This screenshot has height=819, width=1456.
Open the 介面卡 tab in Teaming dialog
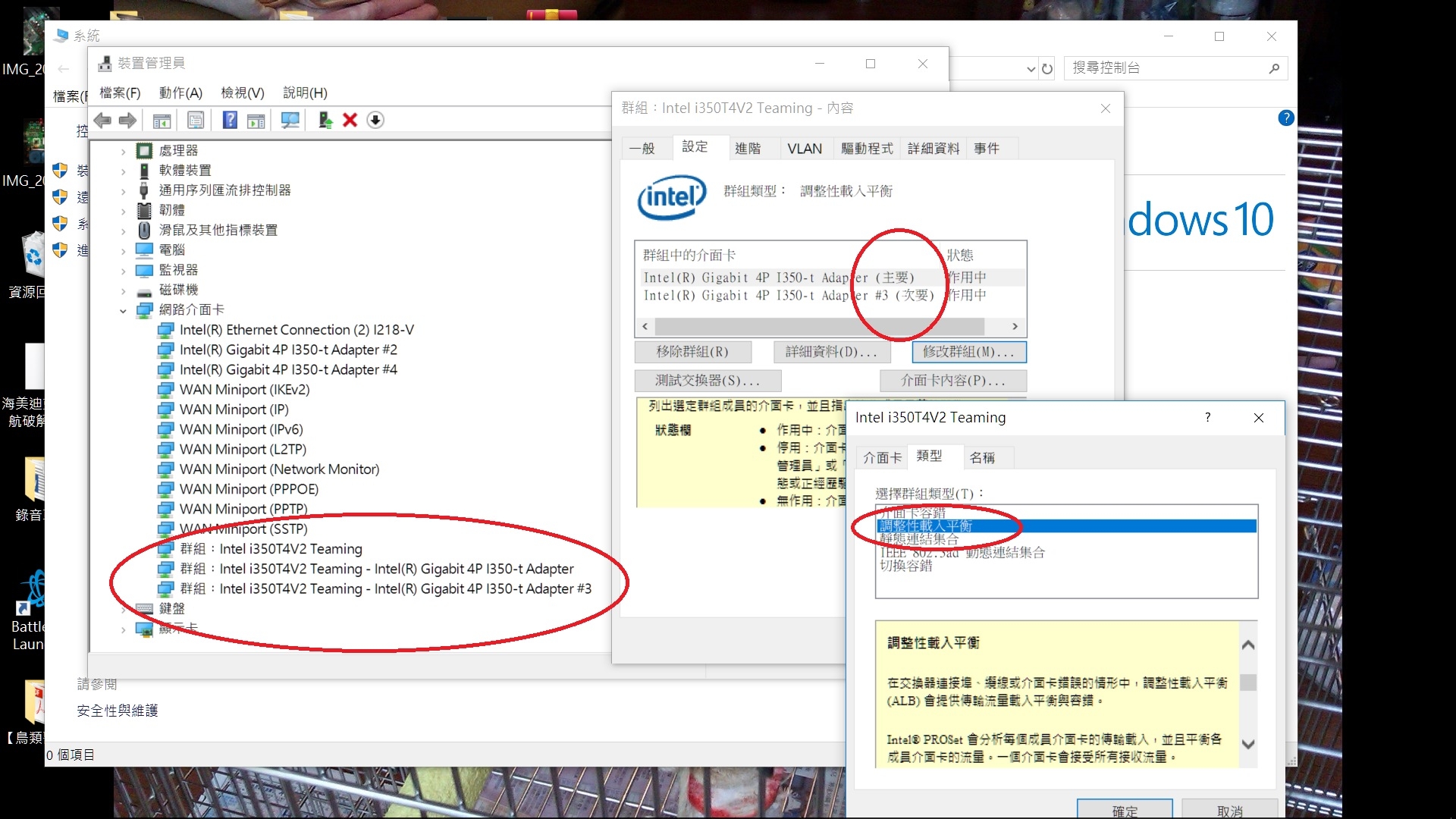(882, 458)
